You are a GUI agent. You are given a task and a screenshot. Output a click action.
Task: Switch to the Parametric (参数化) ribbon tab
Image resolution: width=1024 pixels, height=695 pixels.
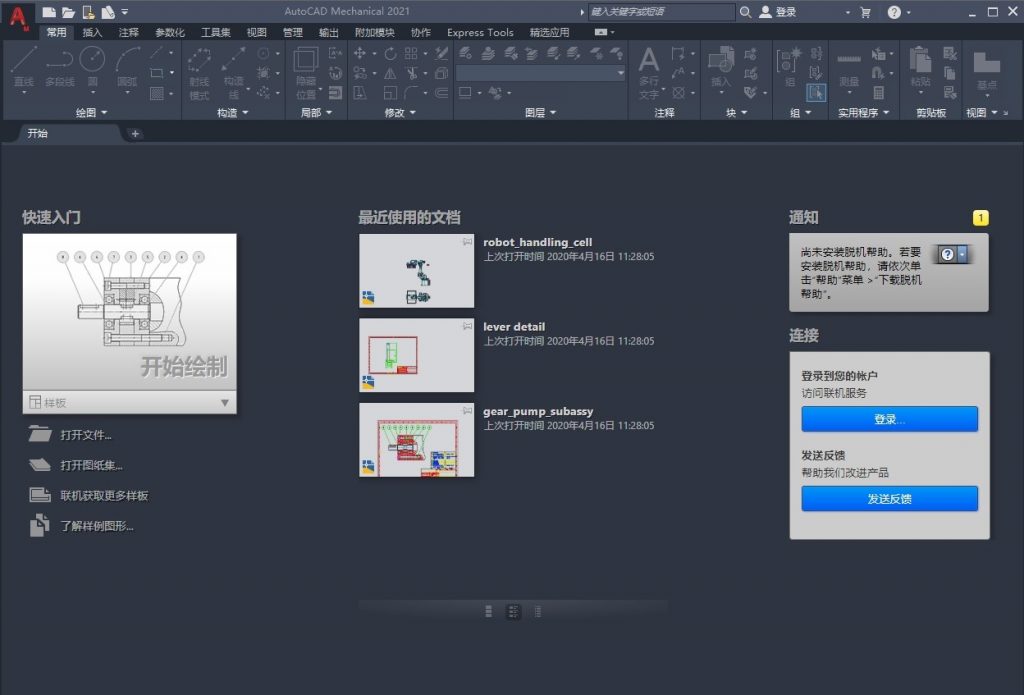(x=170, y=32)
